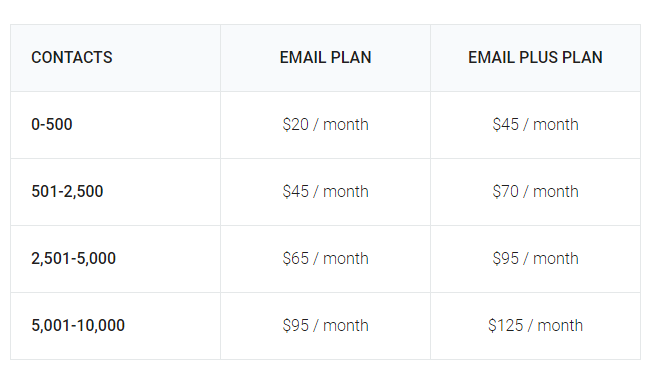
Task: Click Email Plan $95 / month for 5,001-10,000
Action: point(325,325)
